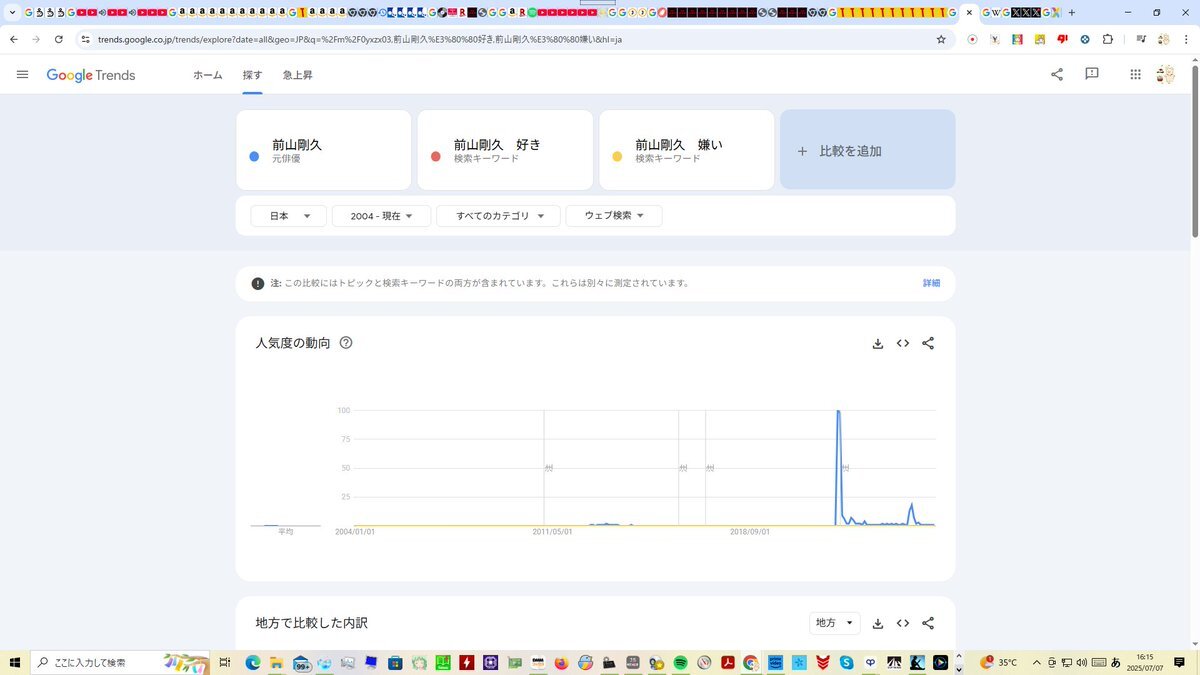This screenshot has width=1200, height=675.
Task: Add a comparison with 比較を追加
Action: point(867,150)
